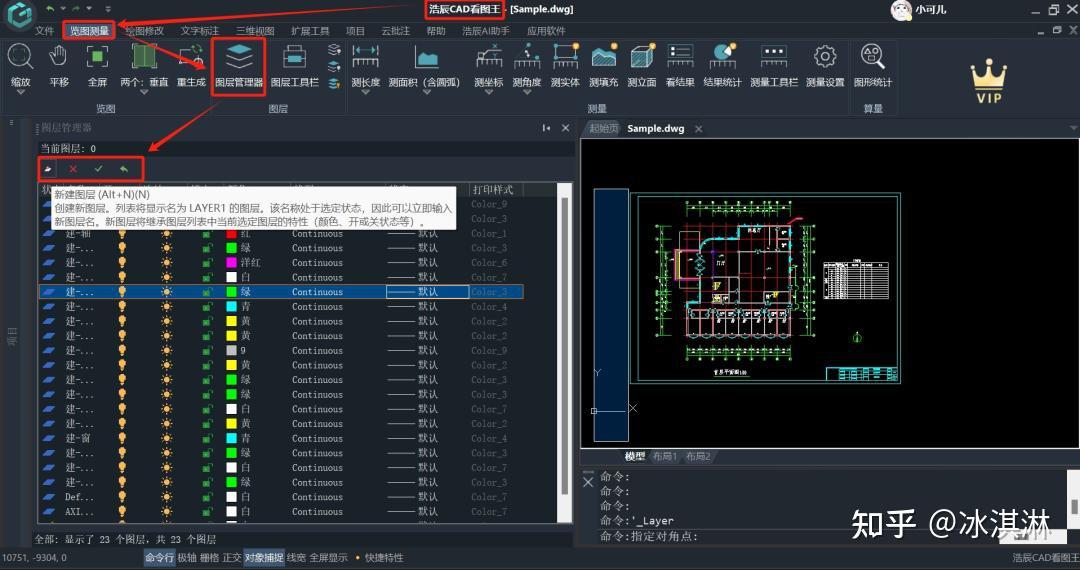Expand the dropdown arrow under 两个:垂直
This screenshot has height=570, width=1080.
144,92
